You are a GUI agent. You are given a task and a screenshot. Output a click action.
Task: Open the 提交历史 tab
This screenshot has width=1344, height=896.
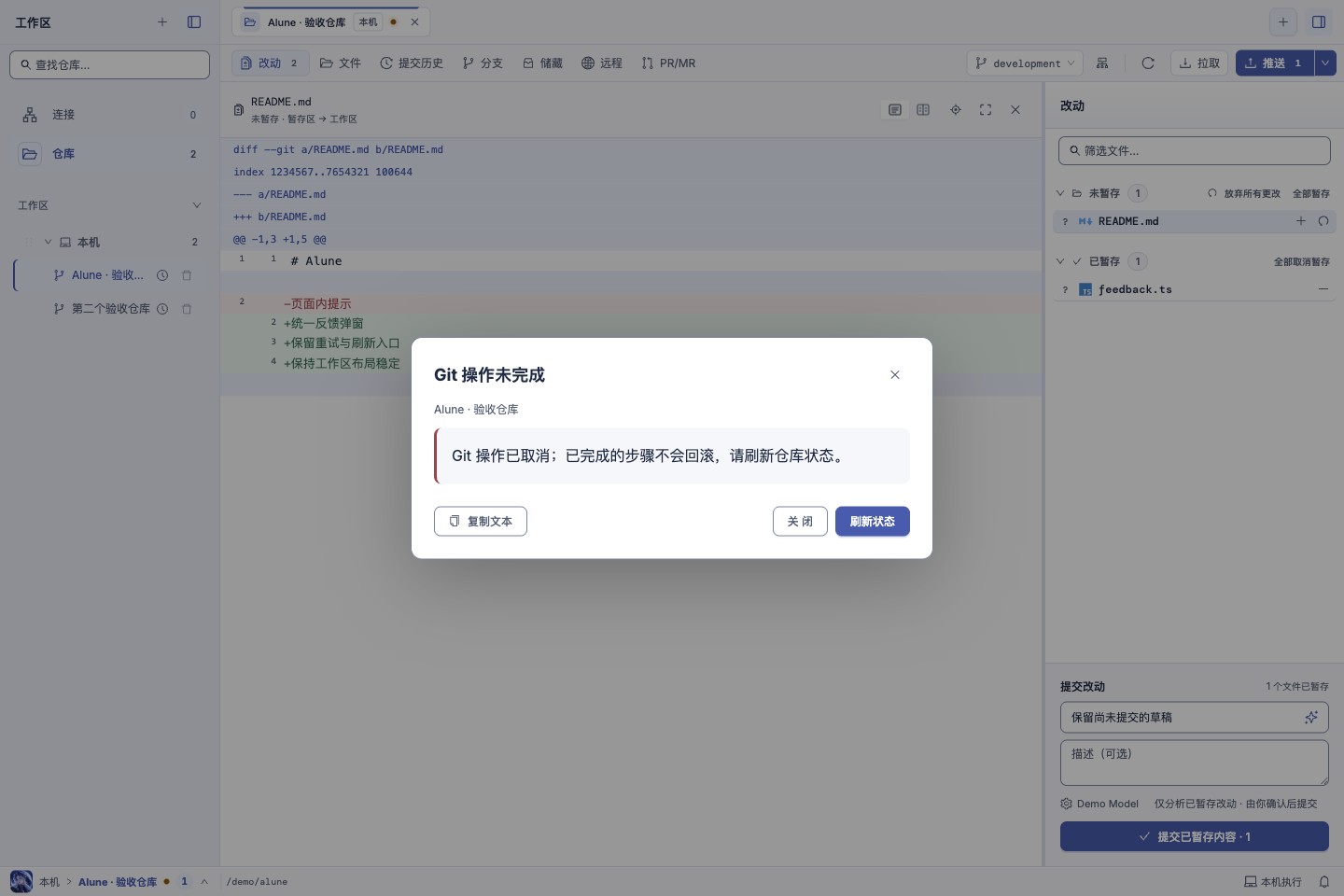412,63
